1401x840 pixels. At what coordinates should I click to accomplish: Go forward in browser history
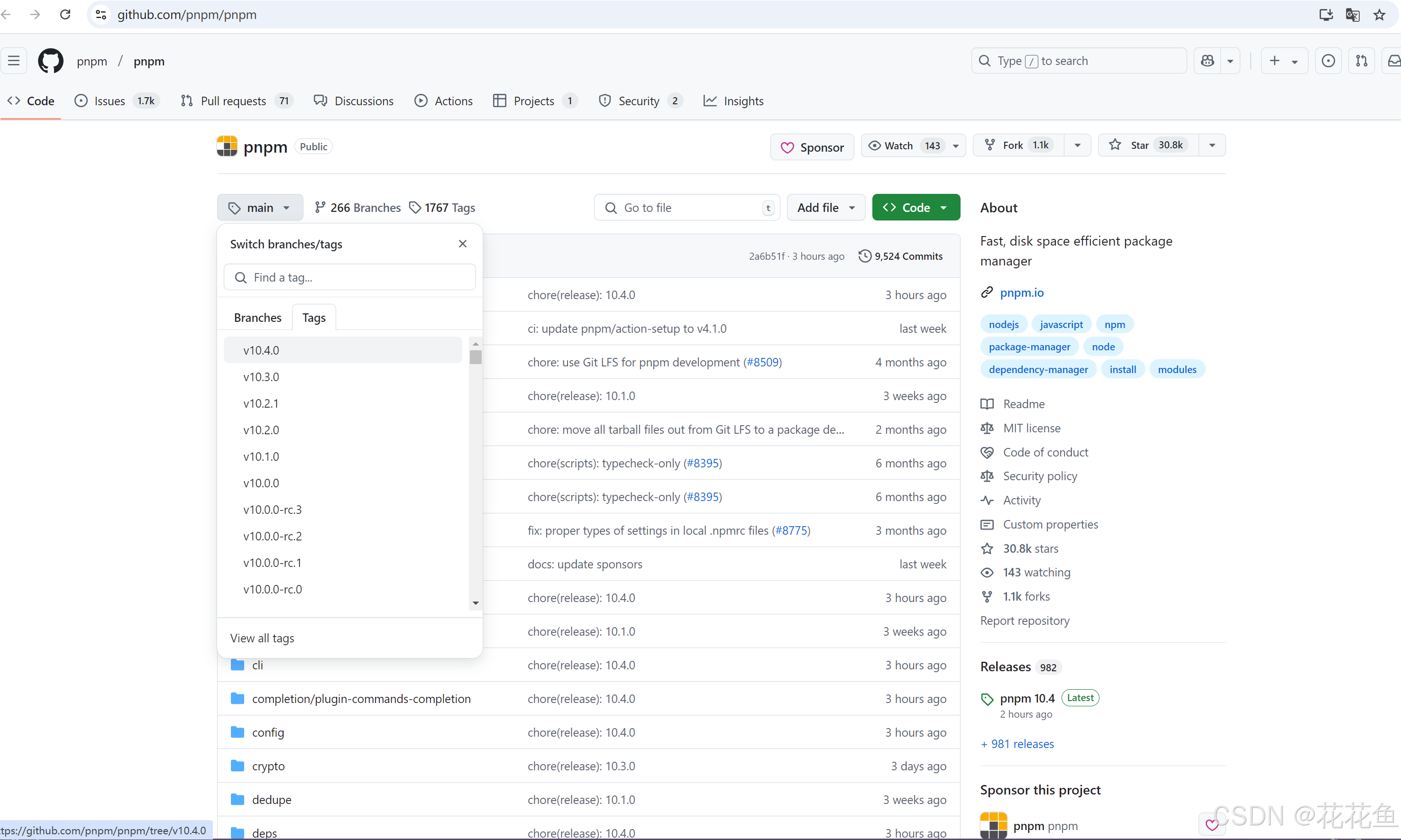35,14
